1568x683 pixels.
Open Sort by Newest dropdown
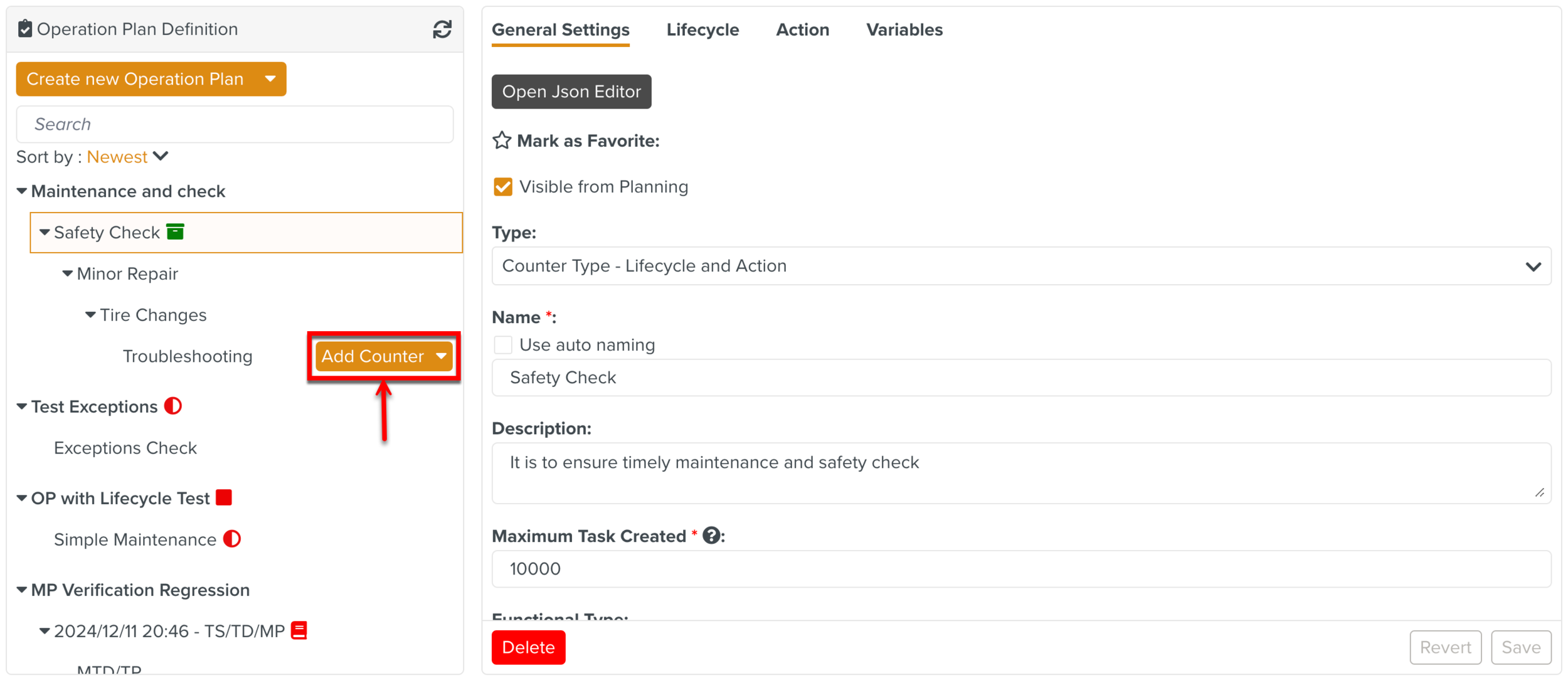coord(127,157)
